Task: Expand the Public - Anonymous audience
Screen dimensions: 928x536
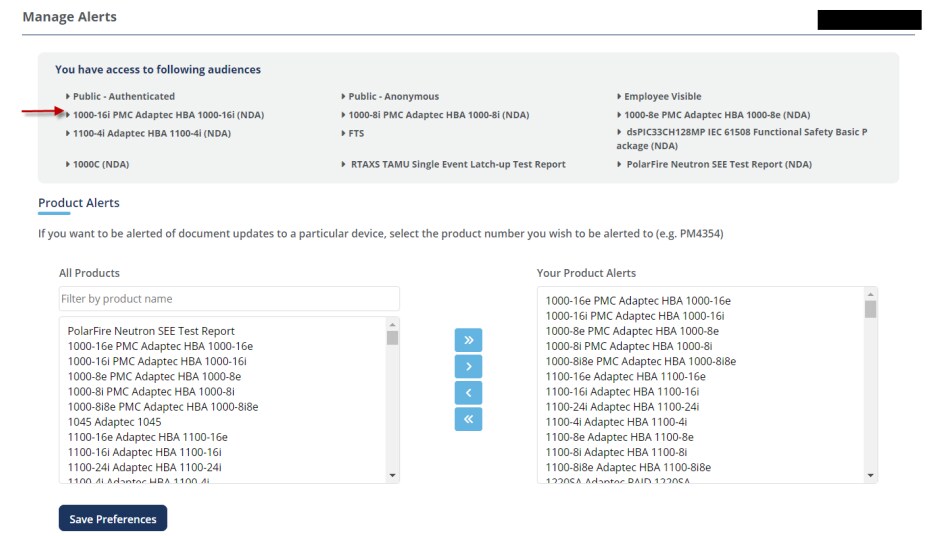Action: 393,97
